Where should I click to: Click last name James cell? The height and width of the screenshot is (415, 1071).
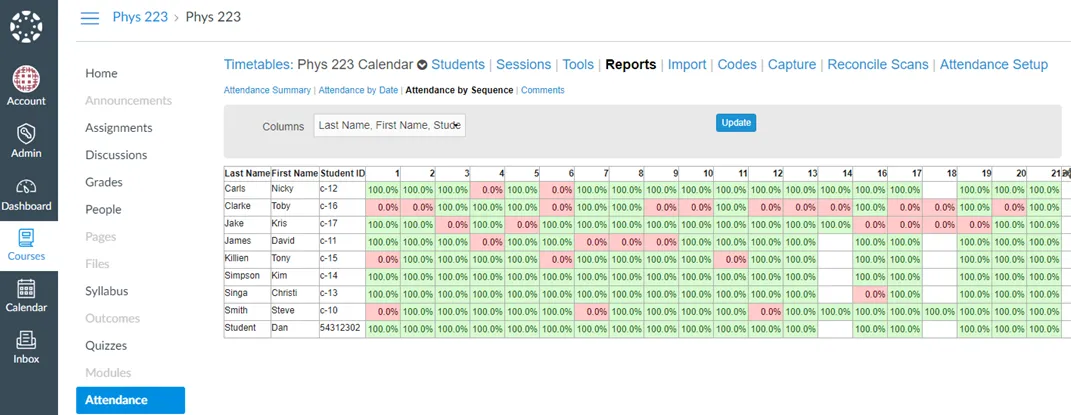pos(247,242)
